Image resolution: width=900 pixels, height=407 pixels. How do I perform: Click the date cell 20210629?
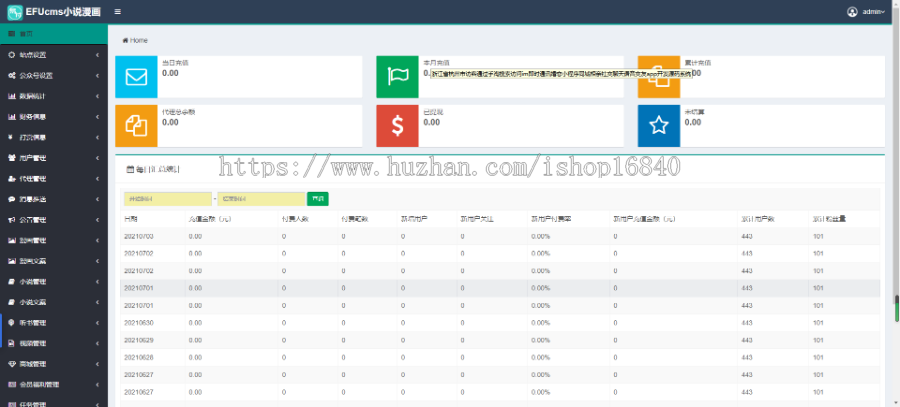coord(138,340)
